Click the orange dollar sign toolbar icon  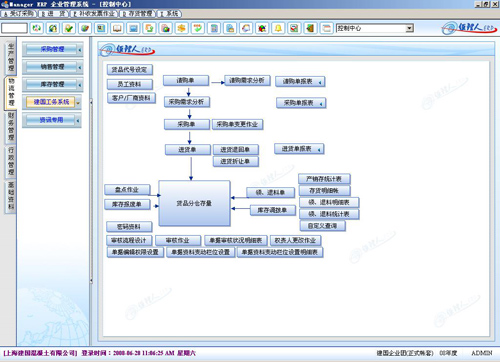[181, 28]
